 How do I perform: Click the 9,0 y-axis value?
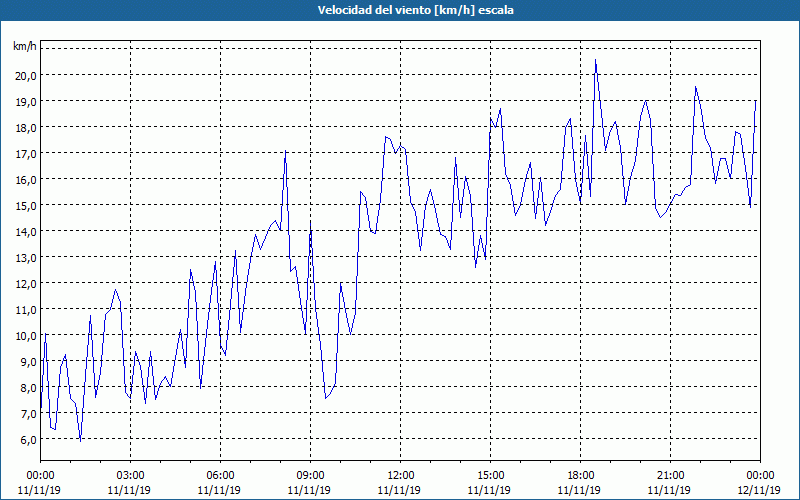coord(29,362)
